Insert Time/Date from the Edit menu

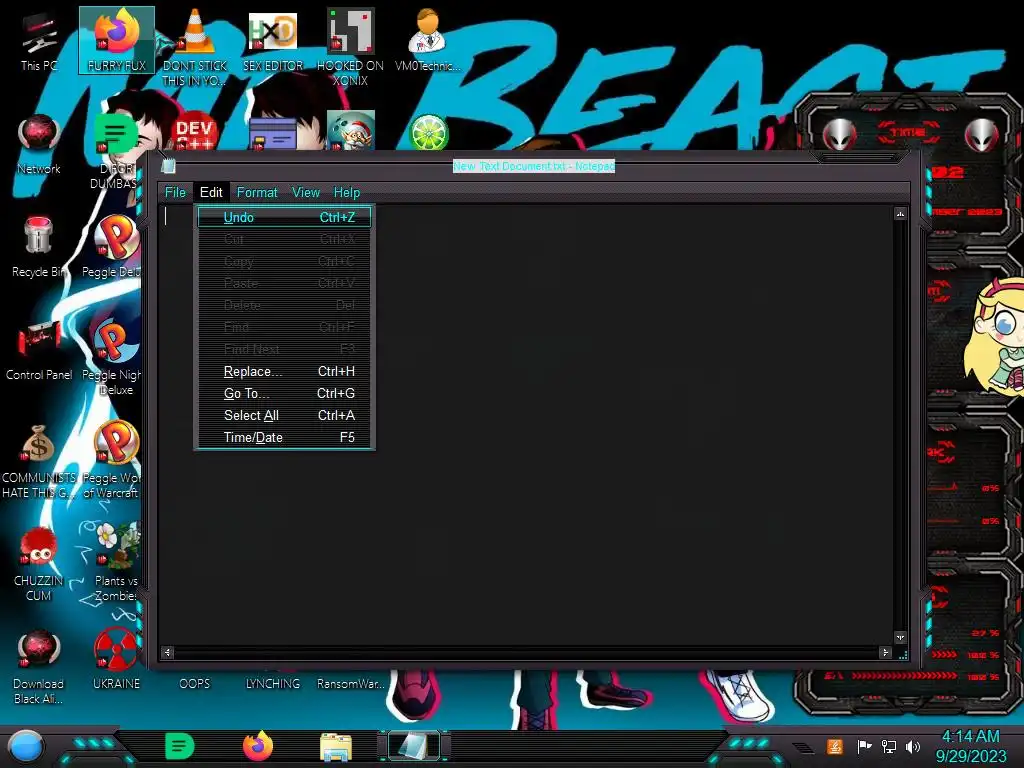click(284, 437)
